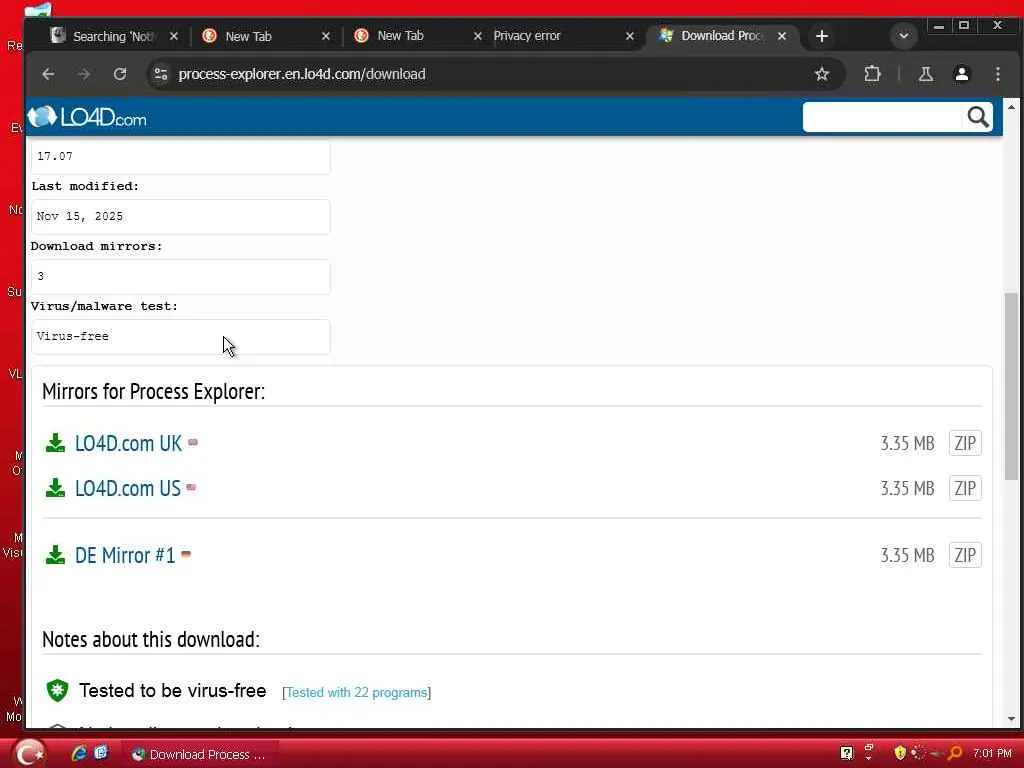The height and width of the screenshot is (768, 1024).
Task: Click the green virus-free shield icon
Action: pos(57,690)
